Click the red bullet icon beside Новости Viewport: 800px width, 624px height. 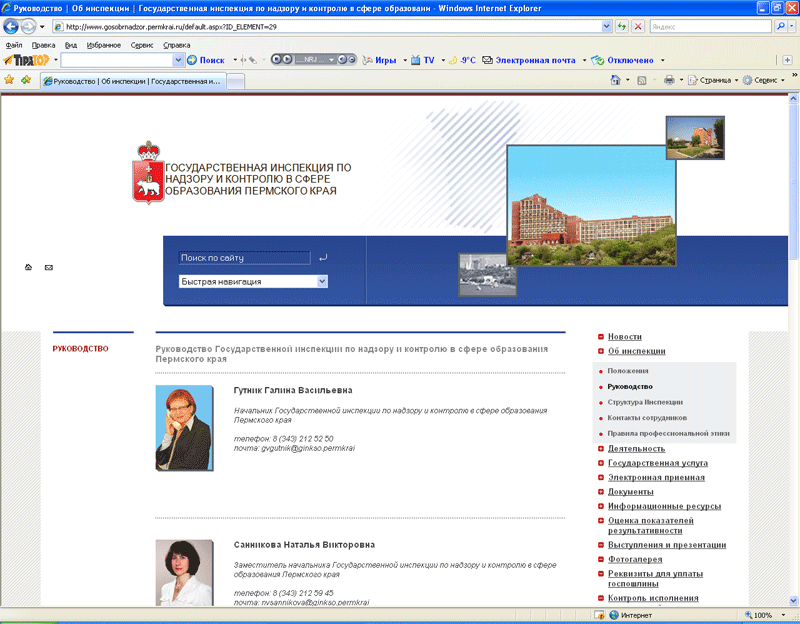click(601, 337)
